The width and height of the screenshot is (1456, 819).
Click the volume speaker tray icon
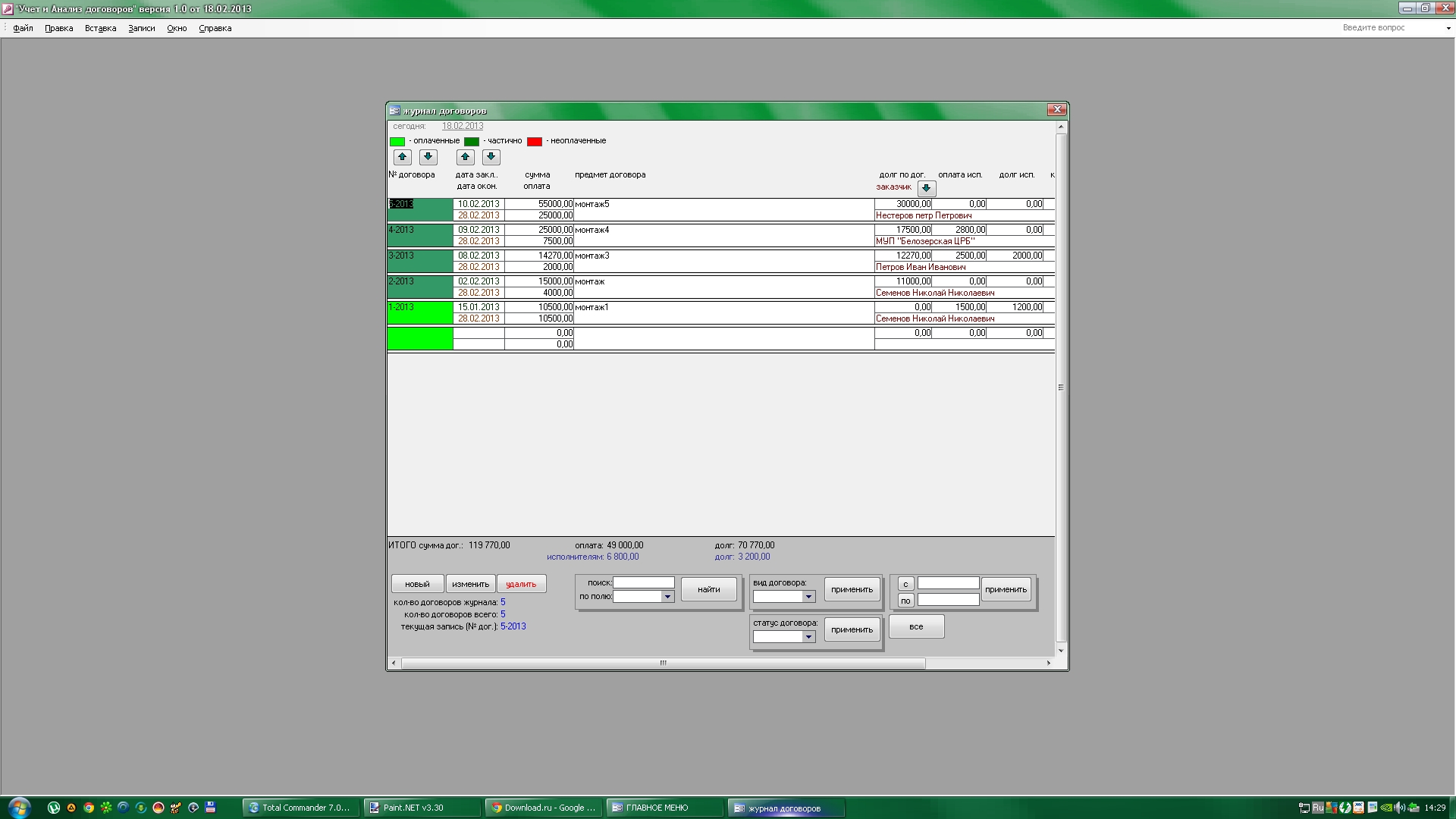tap(1400, 808)
